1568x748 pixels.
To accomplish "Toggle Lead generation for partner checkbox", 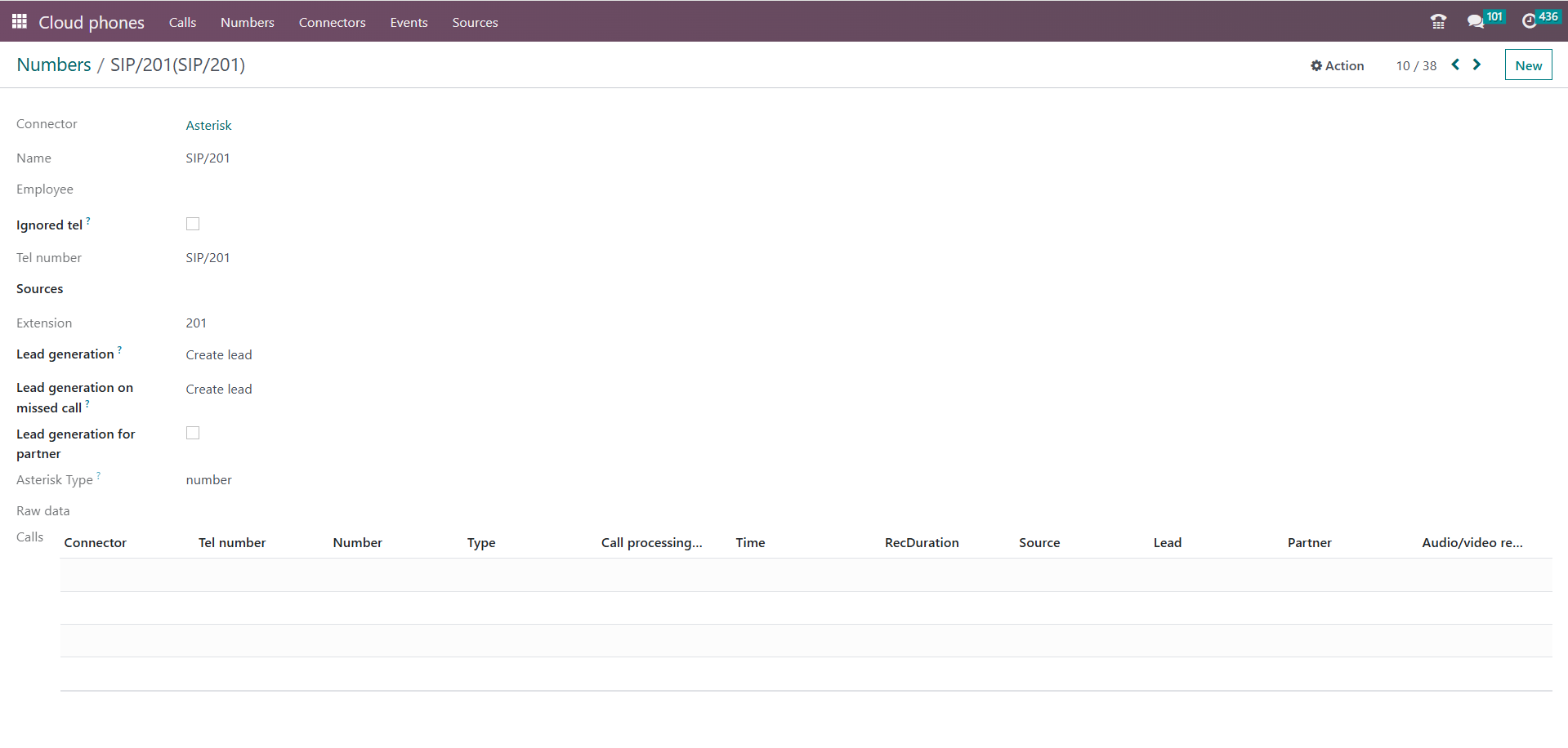I will click(x=193, y=433).
